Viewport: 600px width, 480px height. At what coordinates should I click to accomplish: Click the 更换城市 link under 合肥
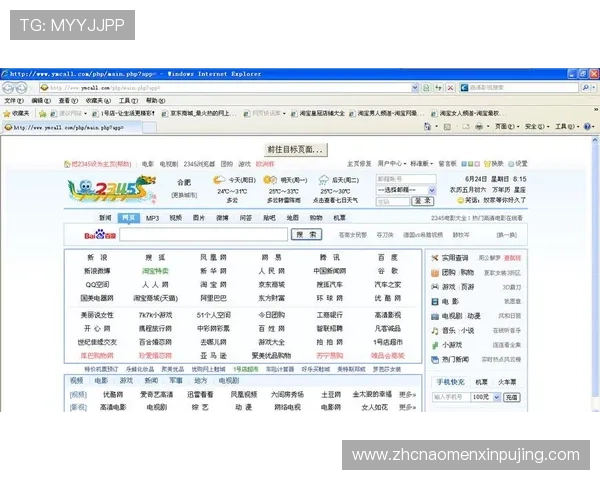tap(184, 195)
